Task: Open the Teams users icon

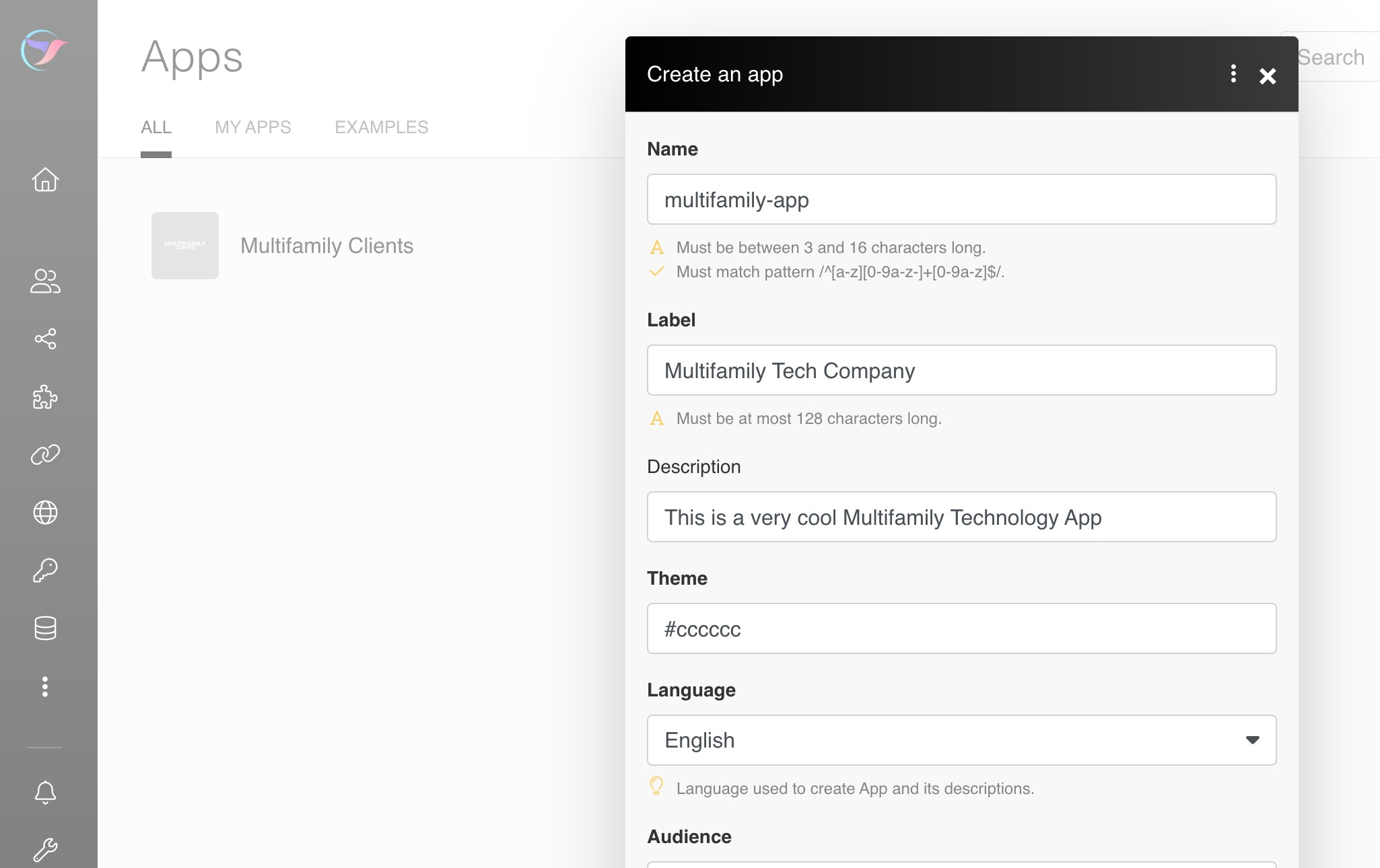Action: click(x=45, y=281)
